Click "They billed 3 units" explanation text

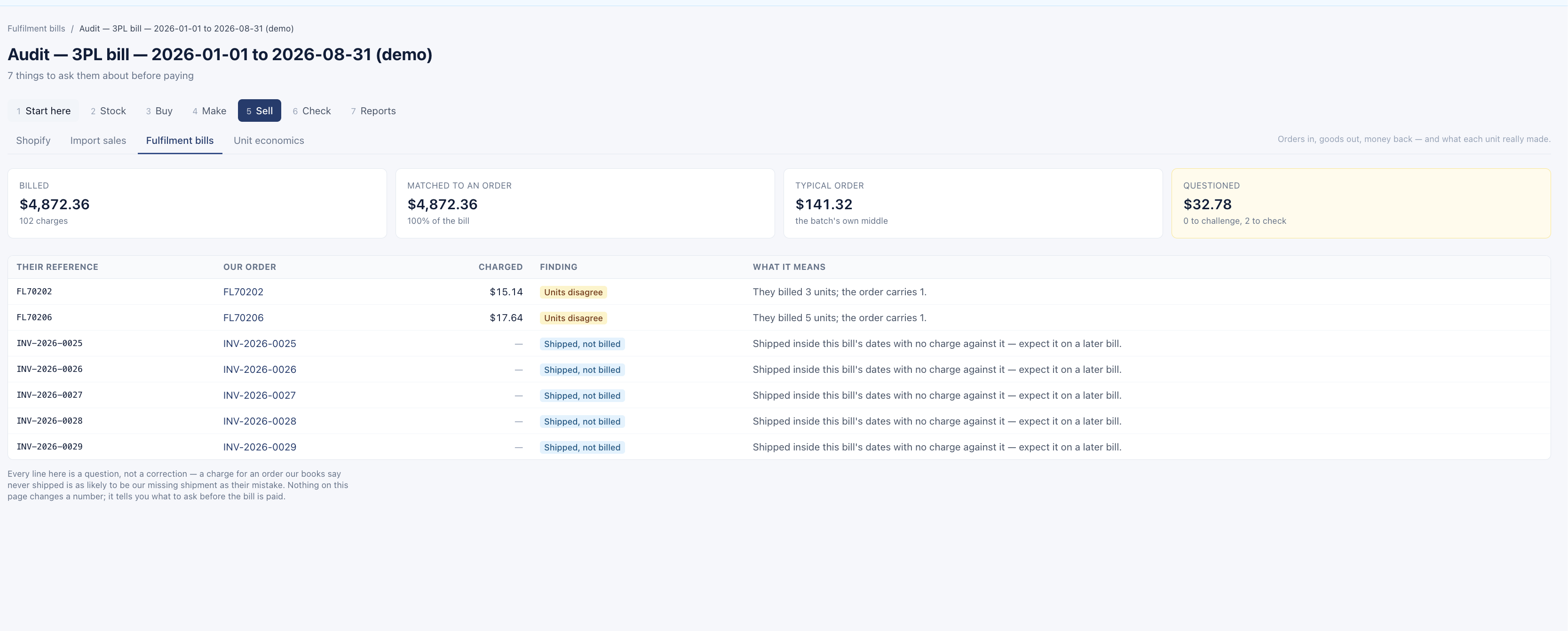pyautogui.click(x=839, y=292)
